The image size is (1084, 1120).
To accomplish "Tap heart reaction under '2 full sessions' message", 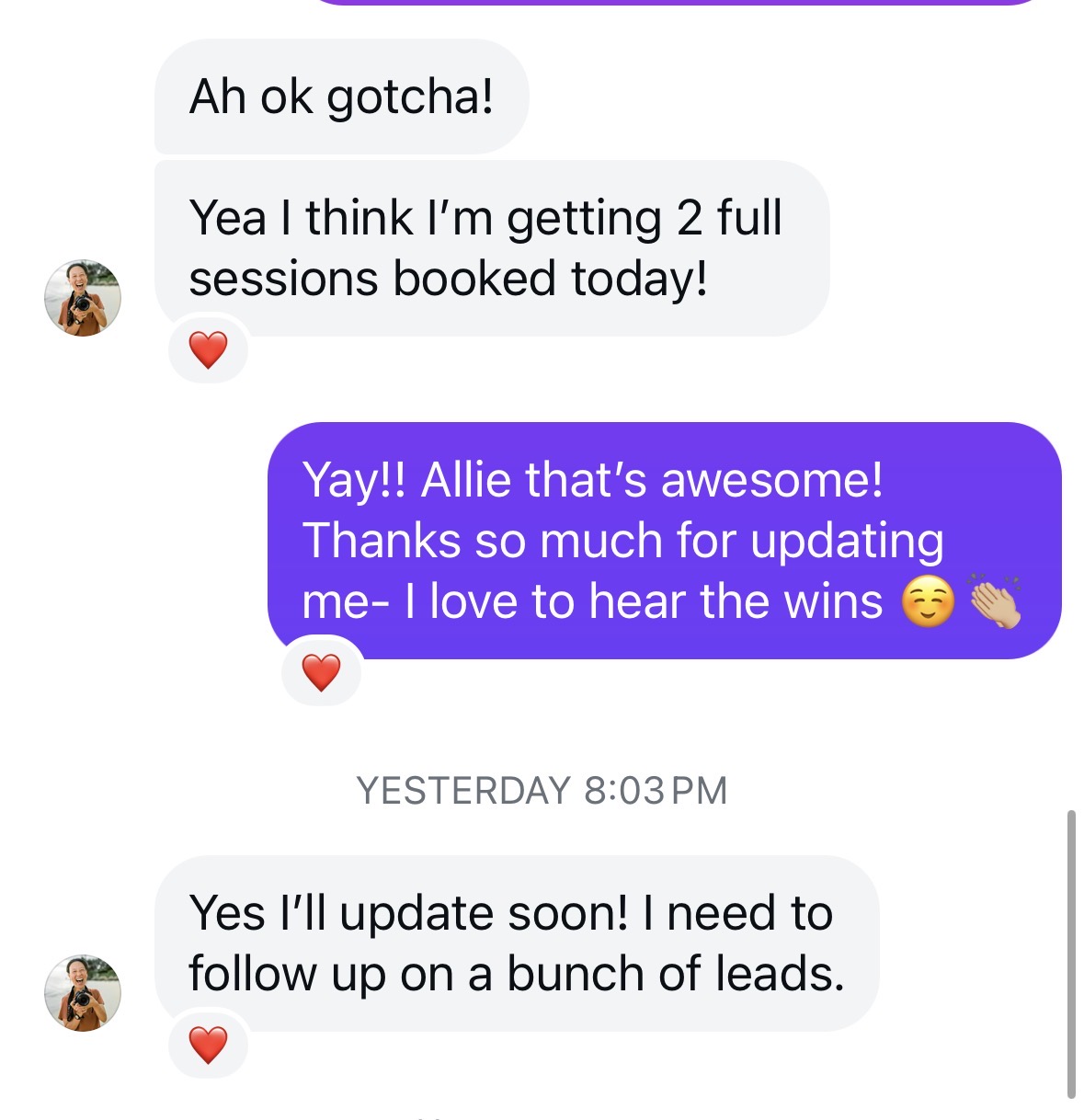I will coord(208,349).
